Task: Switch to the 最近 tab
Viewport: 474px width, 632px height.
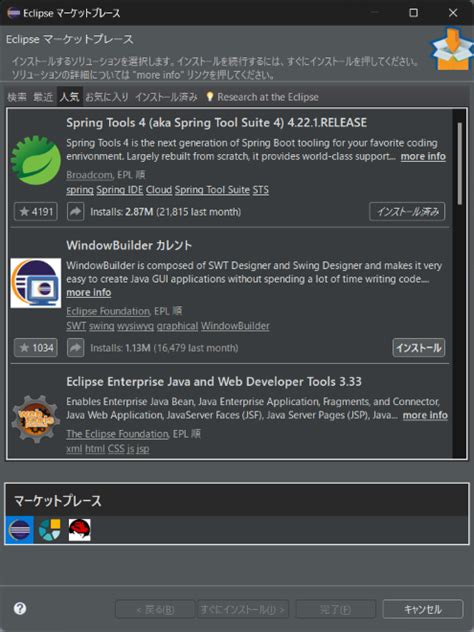Action: [43, 97]
